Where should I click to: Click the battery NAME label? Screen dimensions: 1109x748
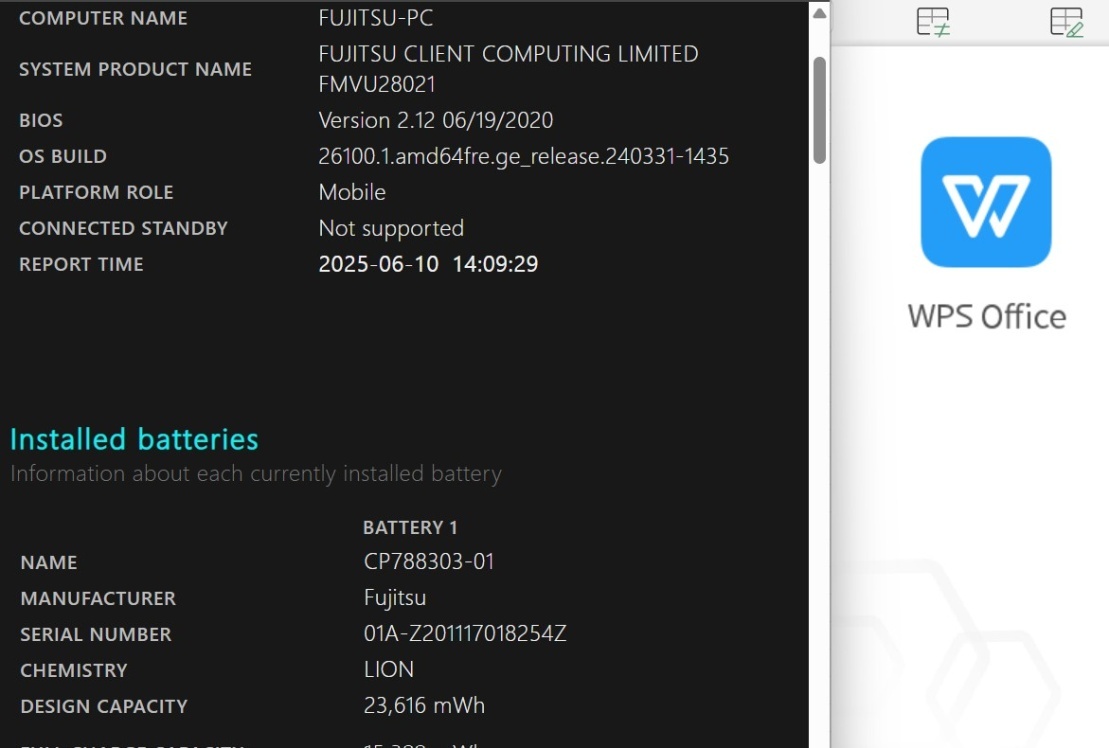pyautogui.click(x=49, y=563)
